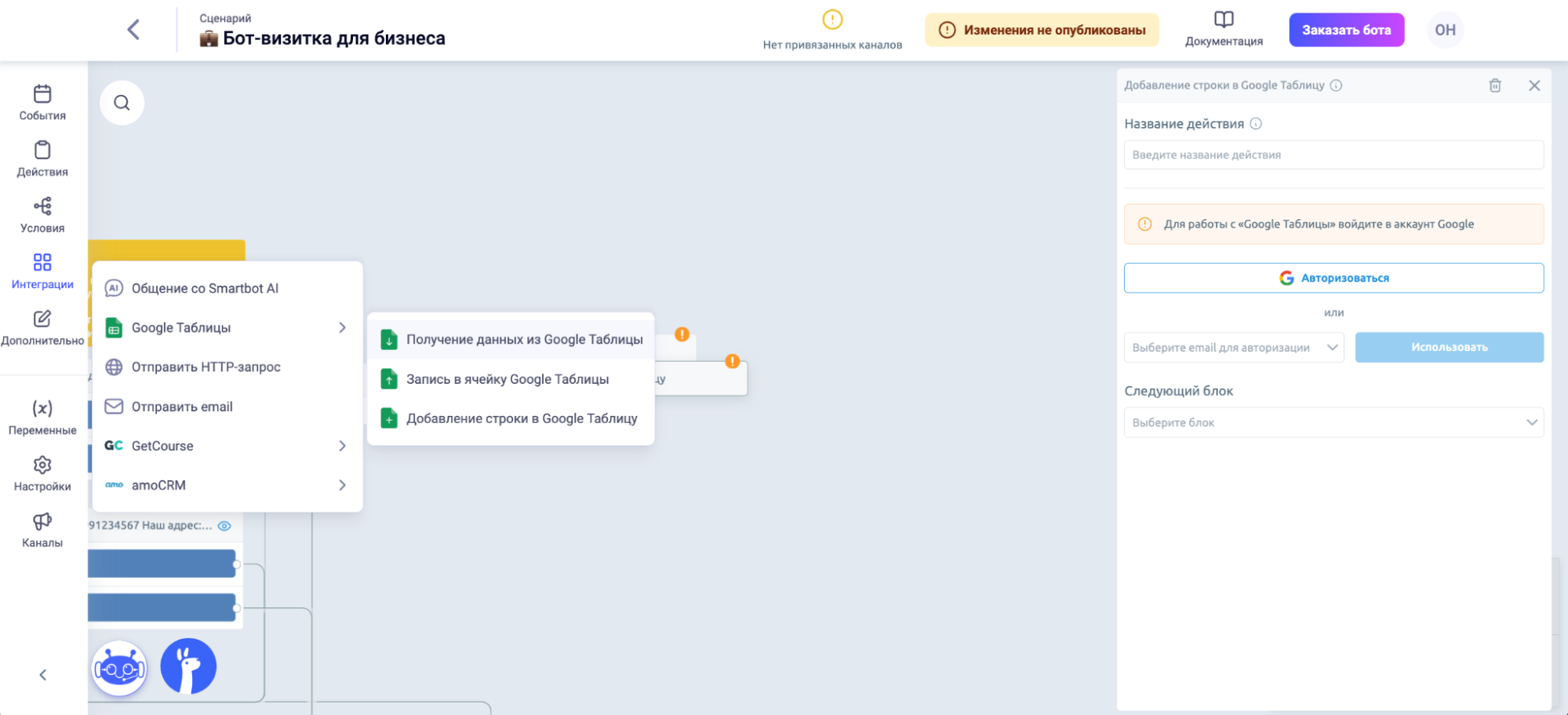Open the Переменные panel
The image size is (1568, 715).
point(42,418)
